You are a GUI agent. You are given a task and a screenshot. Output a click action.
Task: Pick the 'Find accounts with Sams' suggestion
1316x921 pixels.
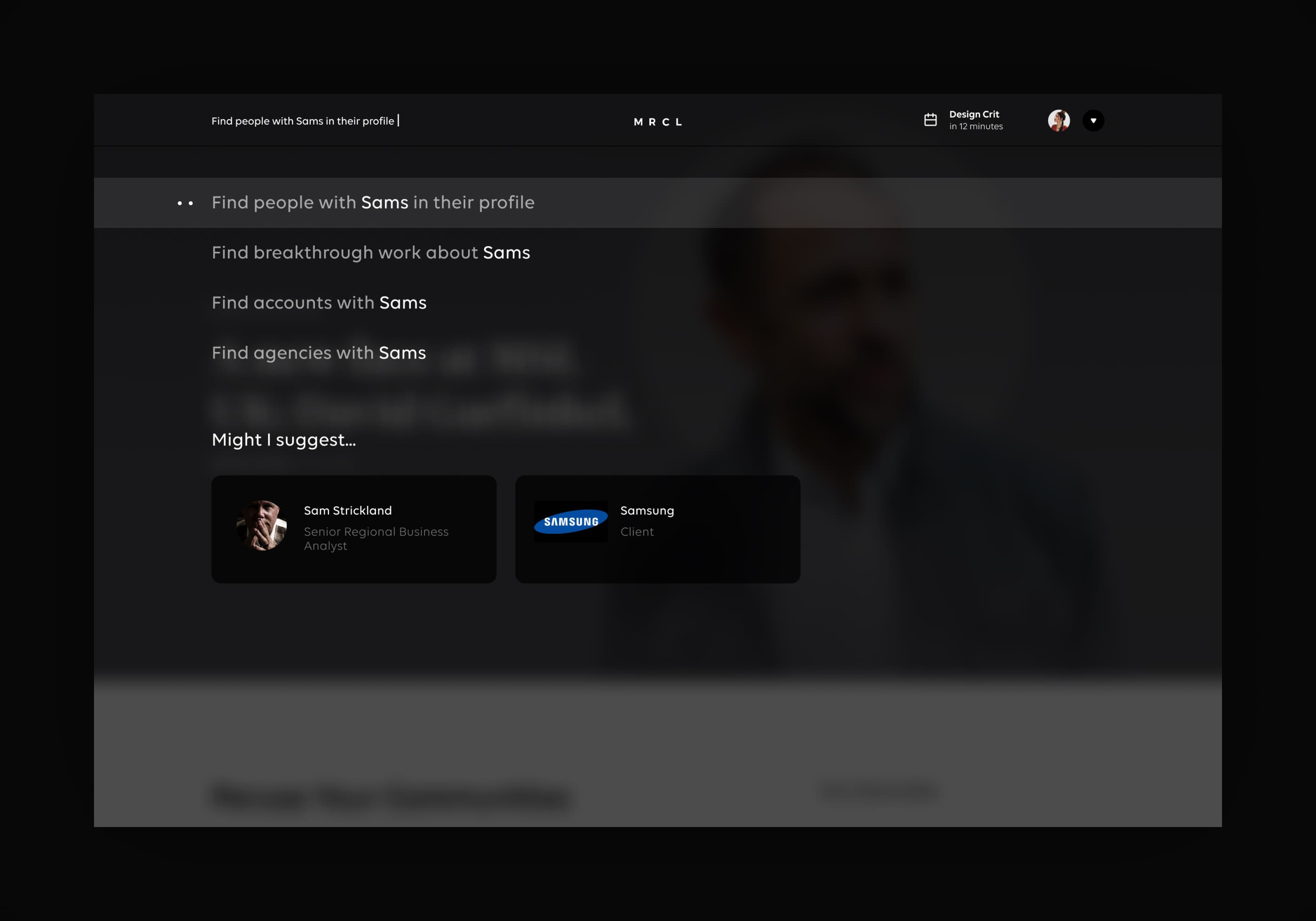[x=319, y=303]
